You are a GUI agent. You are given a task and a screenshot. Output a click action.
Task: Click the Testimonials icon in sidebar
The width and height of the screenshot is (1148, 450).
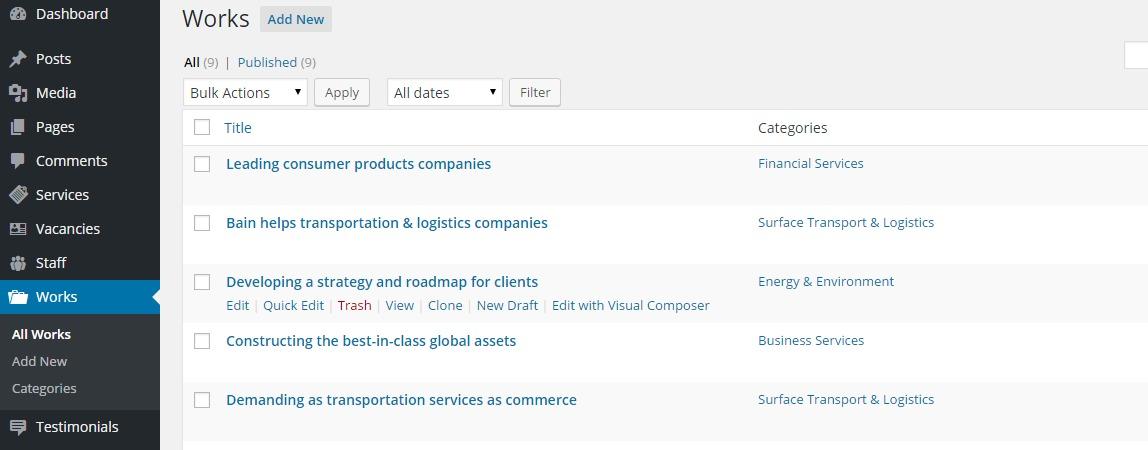18,427
